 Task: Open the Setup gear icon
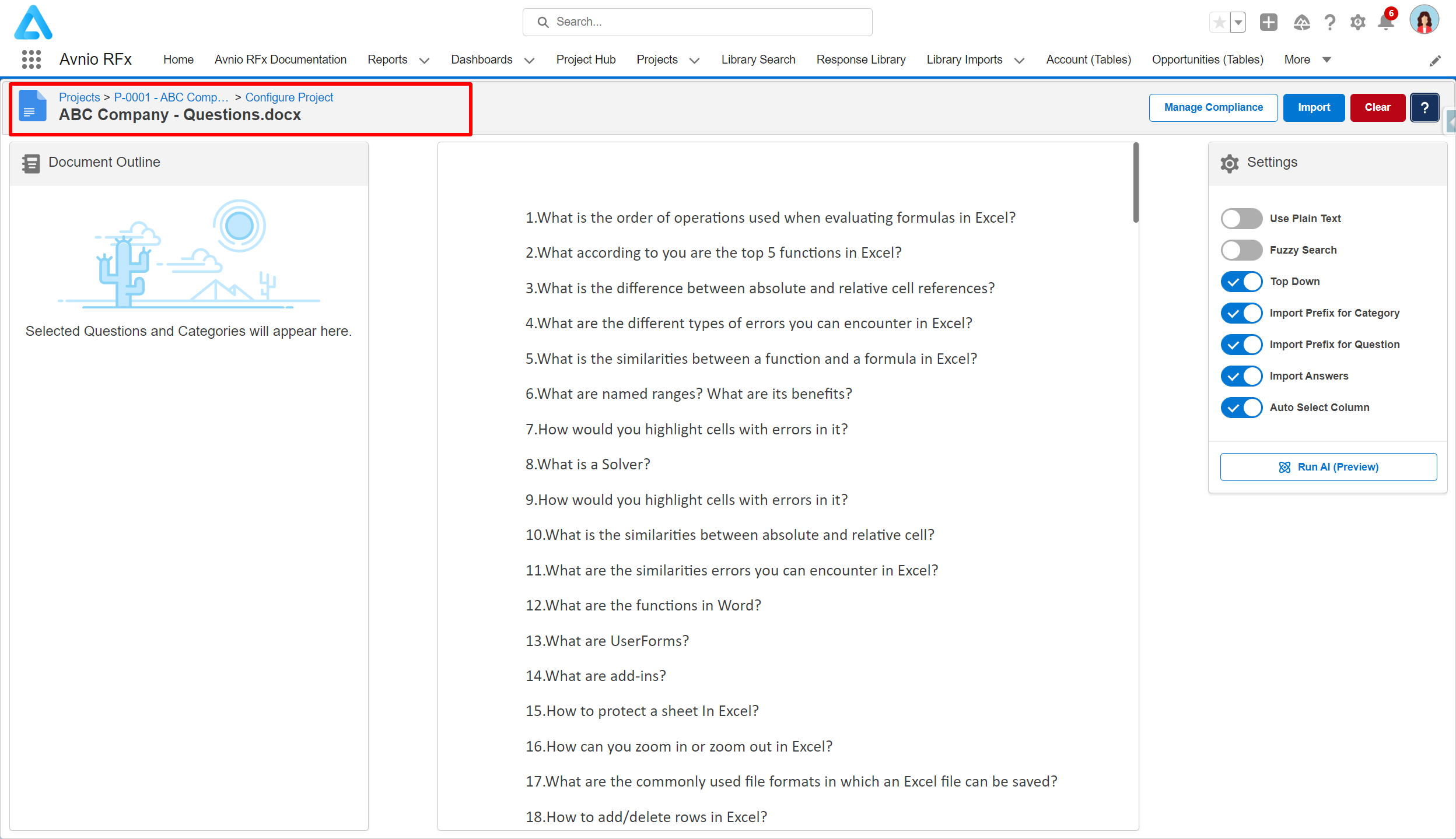click(x=1358, y=23)
